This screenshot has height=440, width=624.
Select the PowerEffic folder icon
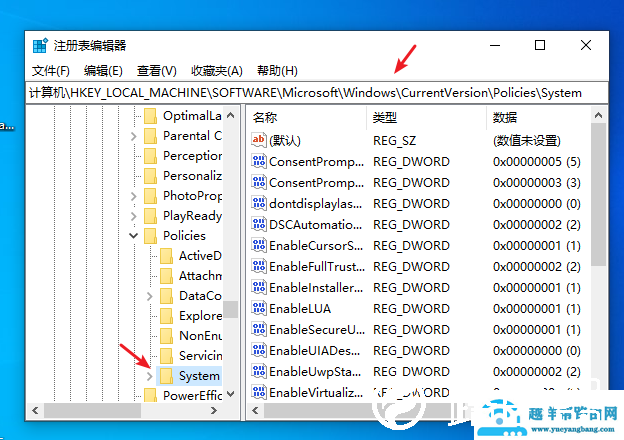[x=150, y=395]
